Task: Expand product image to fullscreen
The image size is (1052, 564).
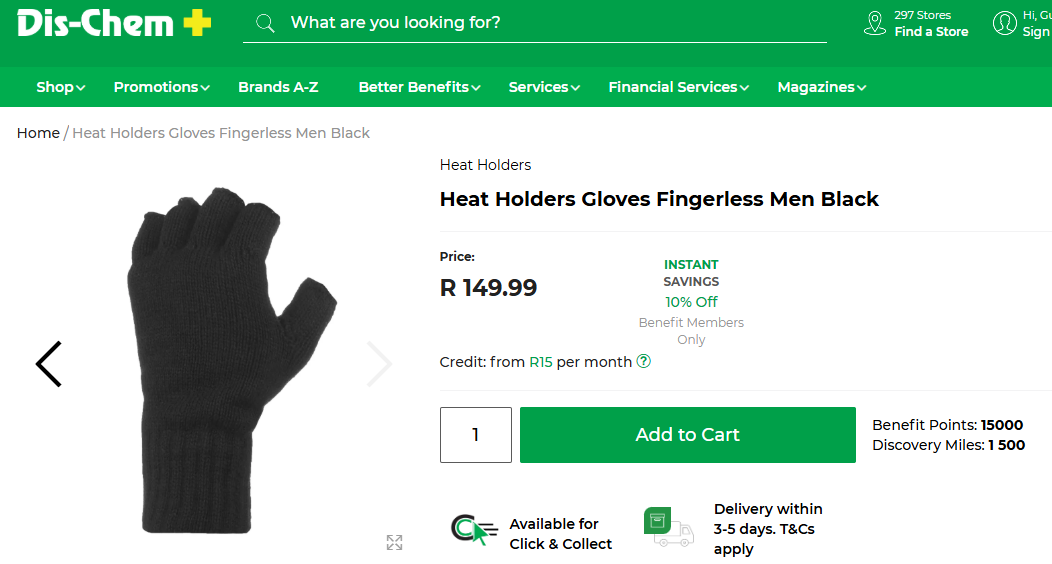Action: 394,542
